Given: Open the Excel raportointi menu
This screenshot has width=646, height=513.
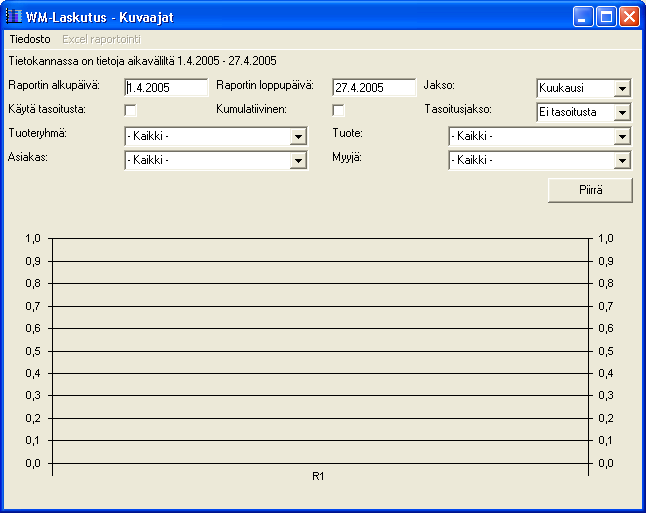Looking at the screenshot, I should point(101,39).
